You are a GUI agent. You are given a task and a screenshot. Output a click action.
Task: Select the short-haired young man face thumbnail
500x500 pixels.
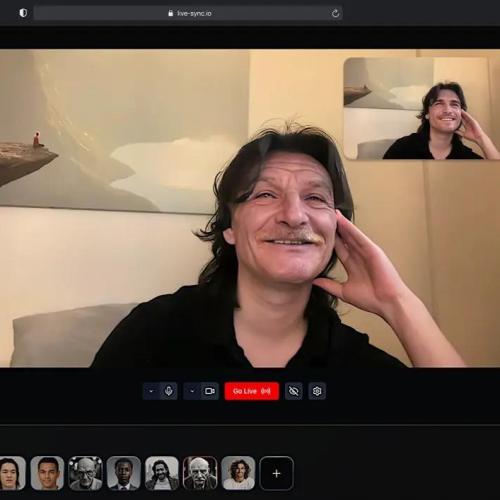(x=47, y=473)
